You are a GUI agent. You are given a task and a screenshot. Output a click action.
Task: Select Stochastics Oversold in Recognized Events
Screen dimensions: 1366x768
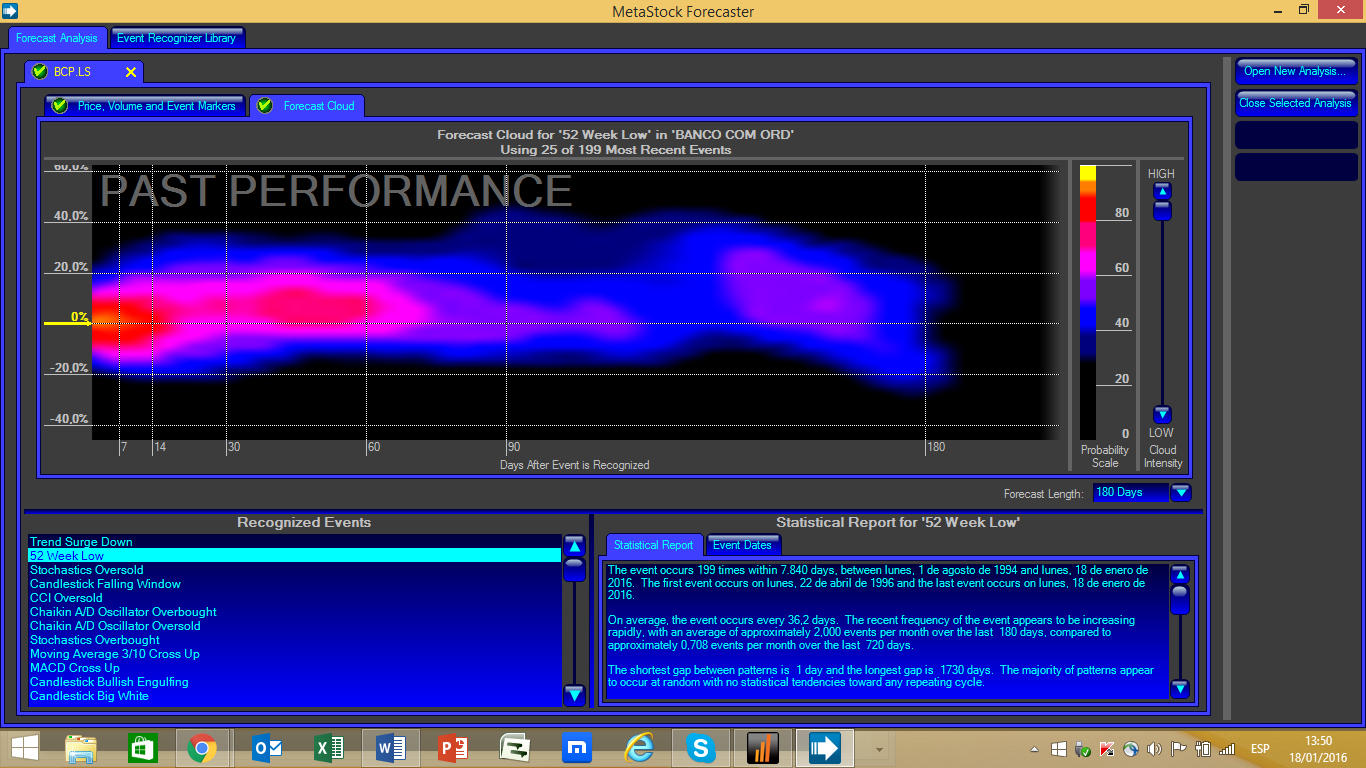87,570
